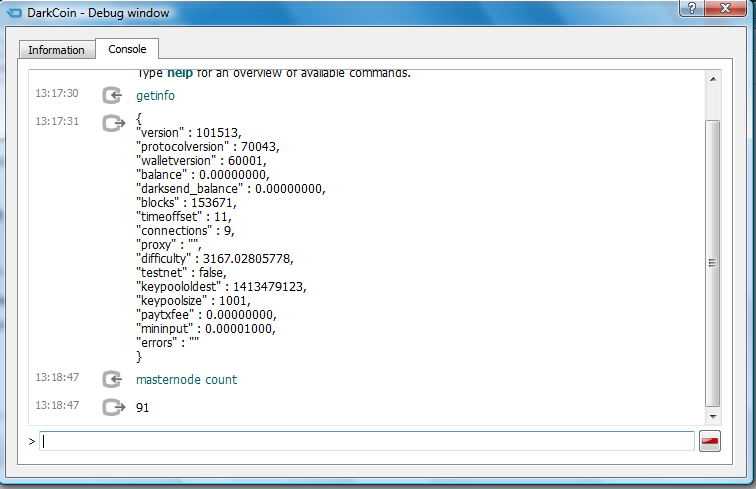756x489 pixels.
Task: Click the 13:17:31 timestamp
Action: (57, 121)
